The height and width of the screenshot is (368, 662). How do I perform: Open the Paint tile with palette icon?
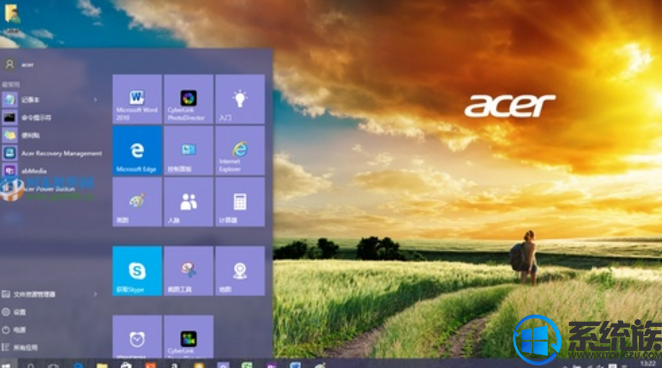[x=137, y=202]
